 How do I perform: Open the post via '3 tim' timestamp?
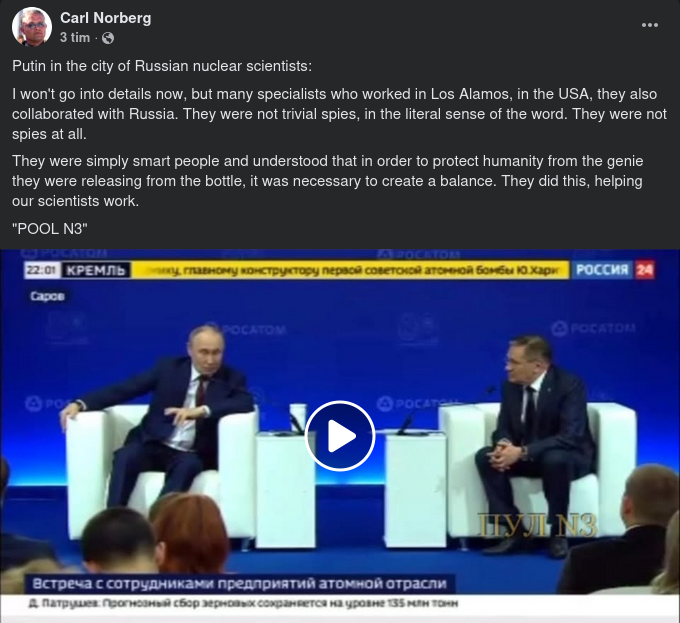[x=75, y=38]
